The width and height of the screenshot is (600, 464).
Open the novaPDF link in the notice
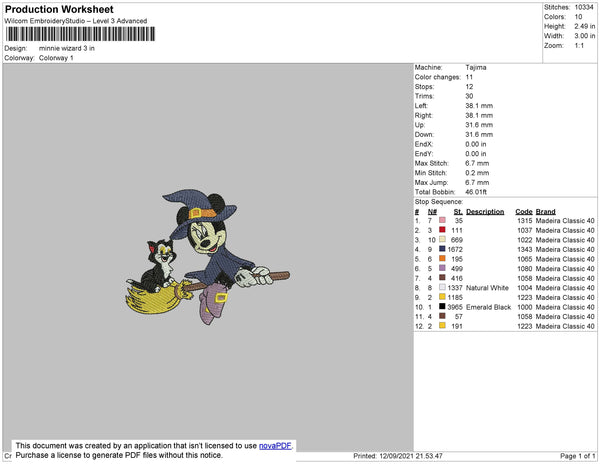275,446
